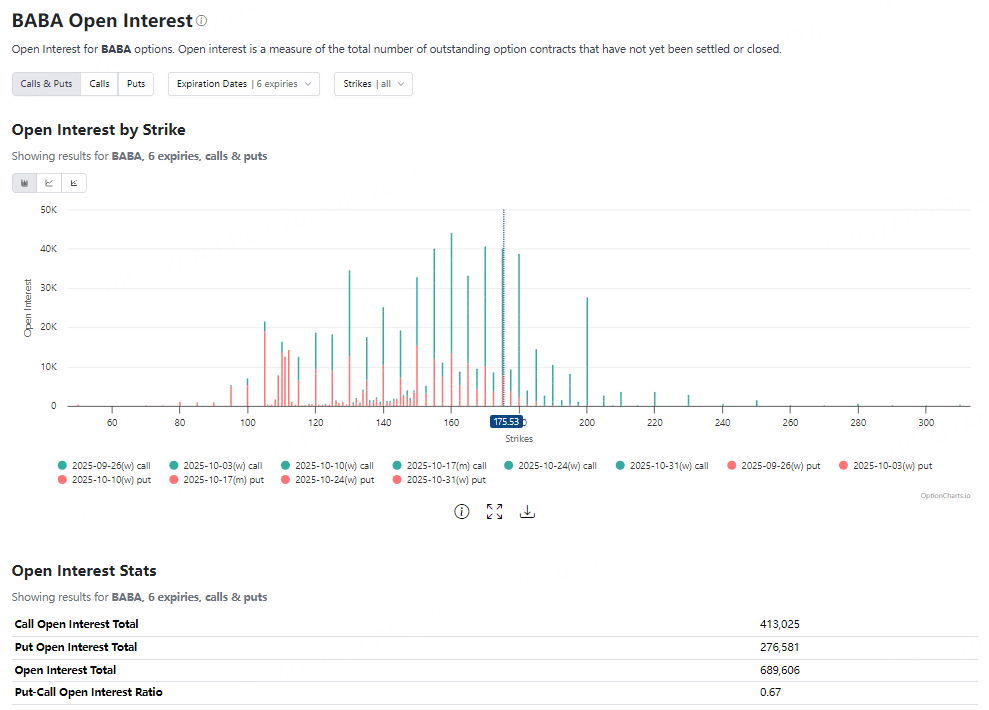Click the Put Open Interest Total value 276,581
Image resolution: width=989 pixels, height=710 pixels.
(780, 647)
